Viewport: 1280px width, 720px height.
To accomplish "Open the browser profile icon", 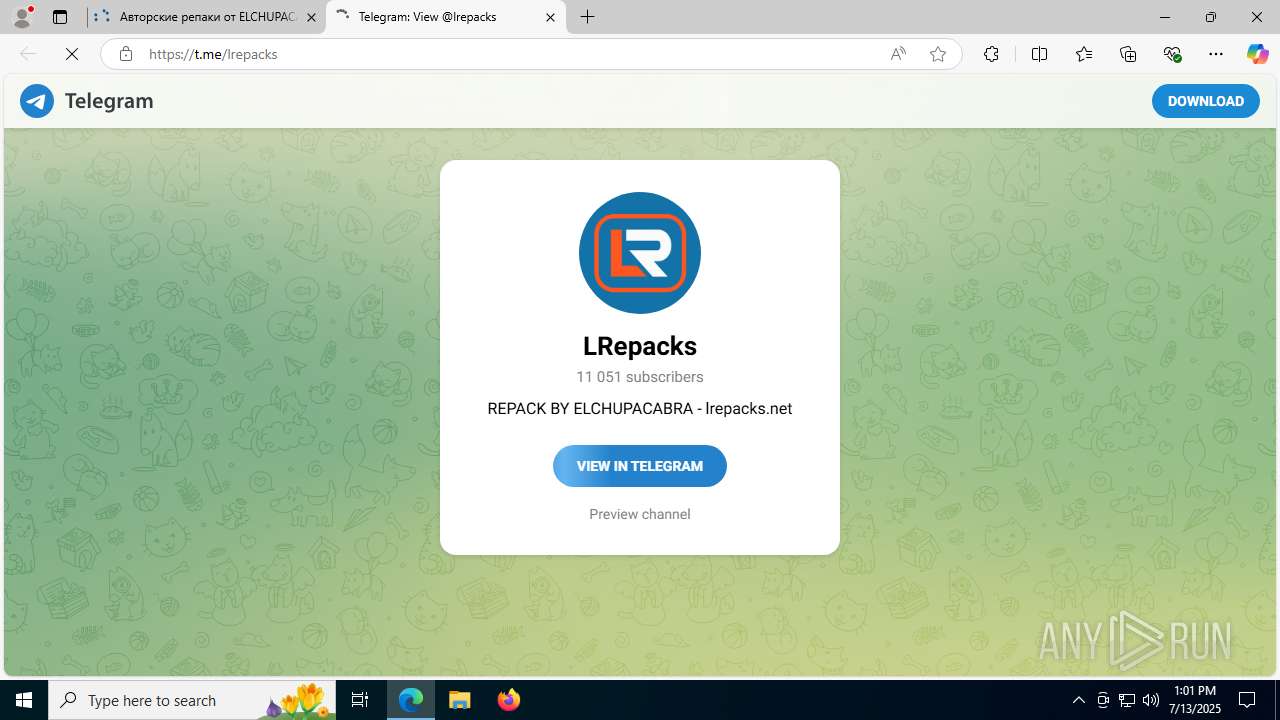I will pyautogui.click(x=22, y=17).
